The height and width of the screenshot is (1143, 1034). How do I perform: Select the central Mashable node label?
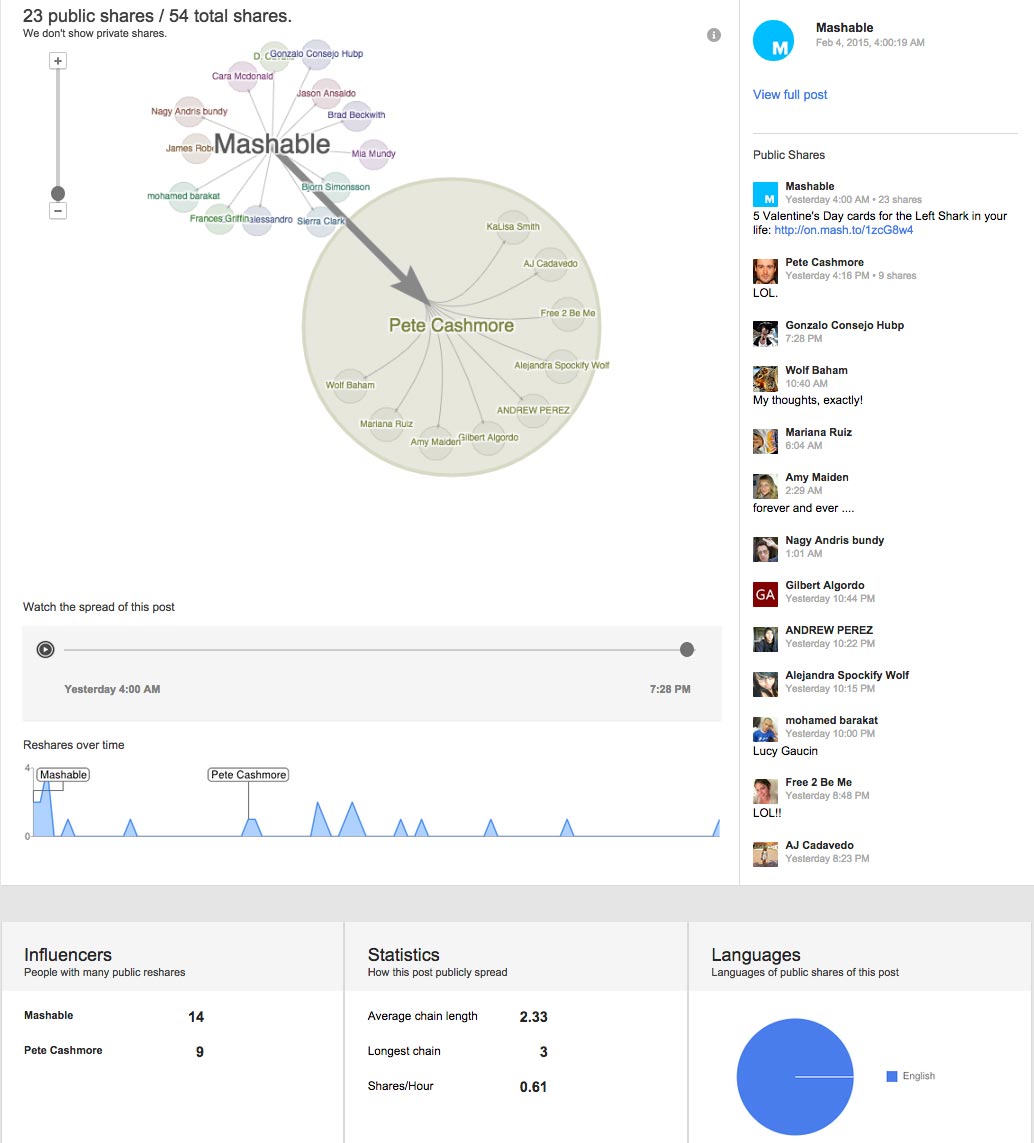272,145
